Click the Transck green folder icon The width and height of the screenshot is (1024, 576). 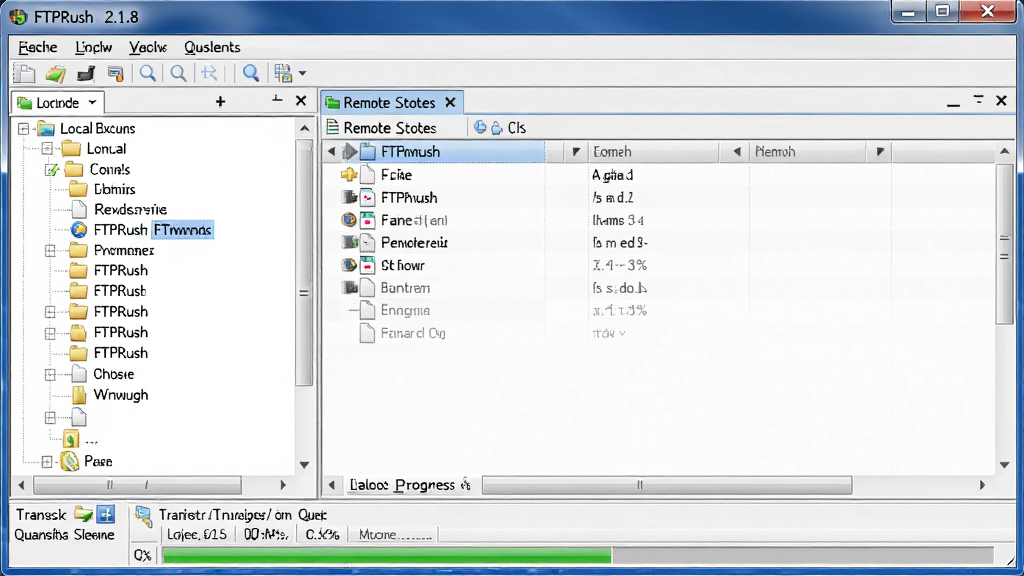[83, 515]
